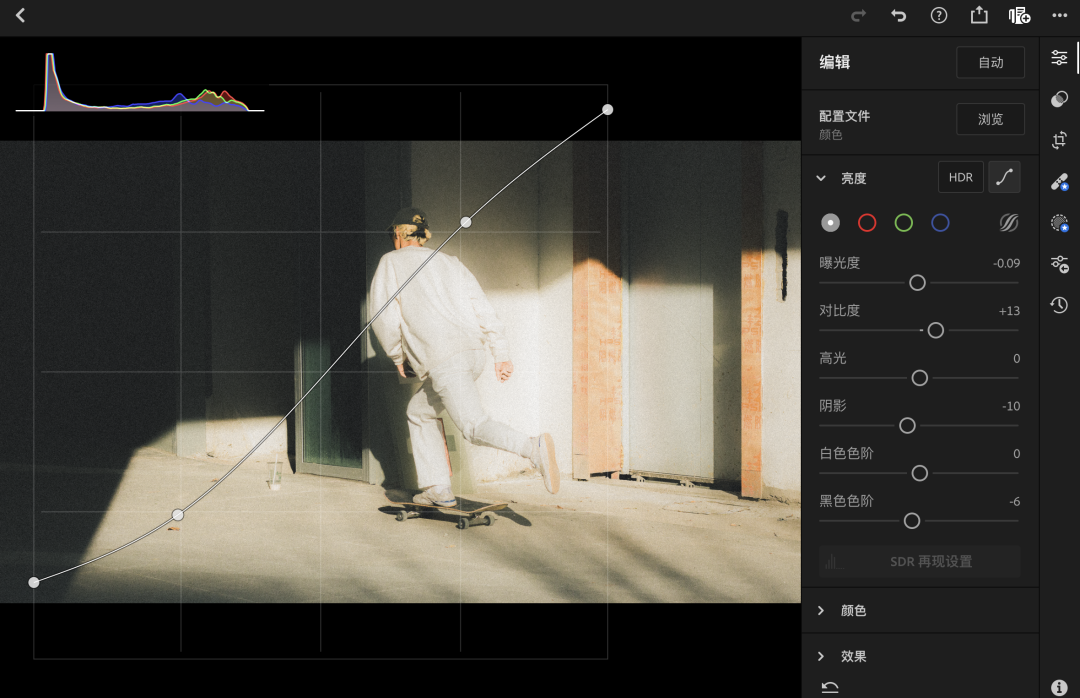Open the Masking tool icon
The width and height of the screenshot is (1080, 698).
tap(1059, 223)
